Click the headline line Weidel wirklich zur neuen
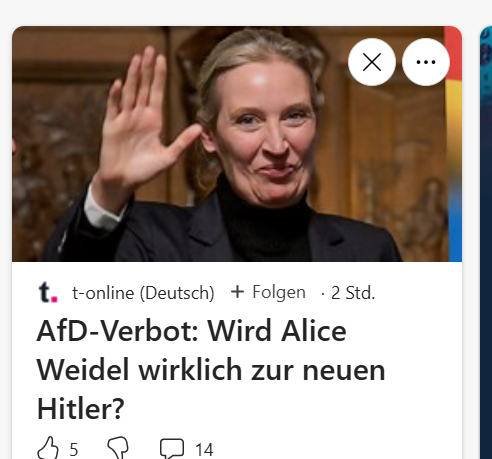This screenshot has height=459, width=492. click(x=211, y=370)
